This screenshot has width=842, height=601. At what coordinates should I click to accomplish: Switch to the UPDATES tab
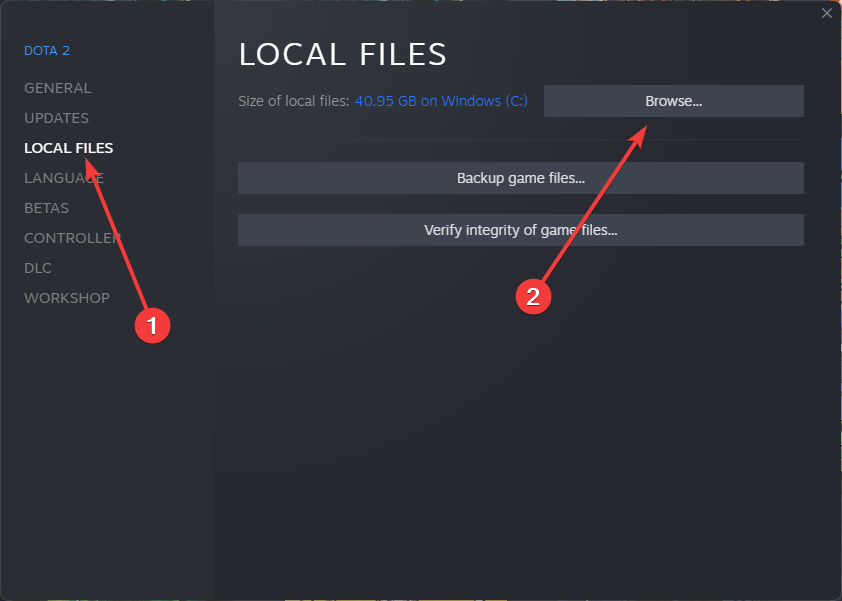pyautogui.click(x=56, y=118)
